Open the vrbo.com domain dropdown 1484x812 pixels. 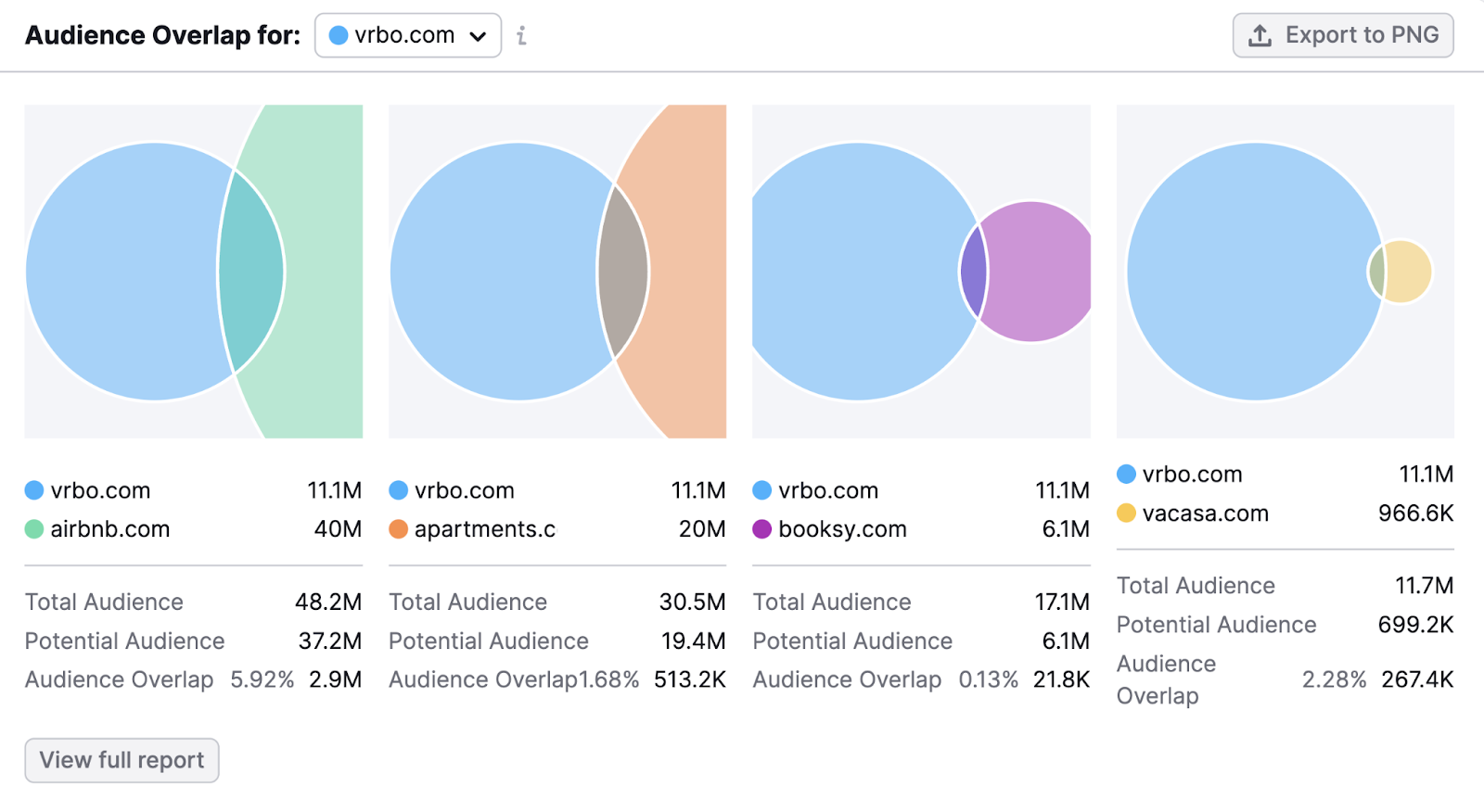408,35
